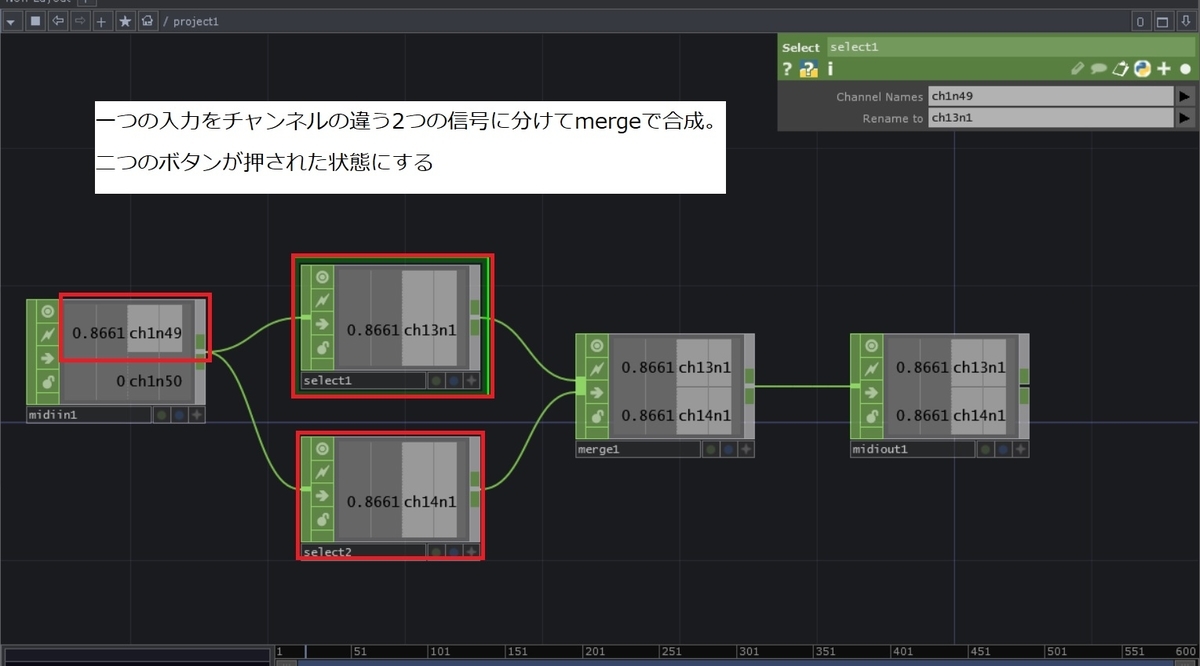Click the midiout1 node name label

click(913, 450)
